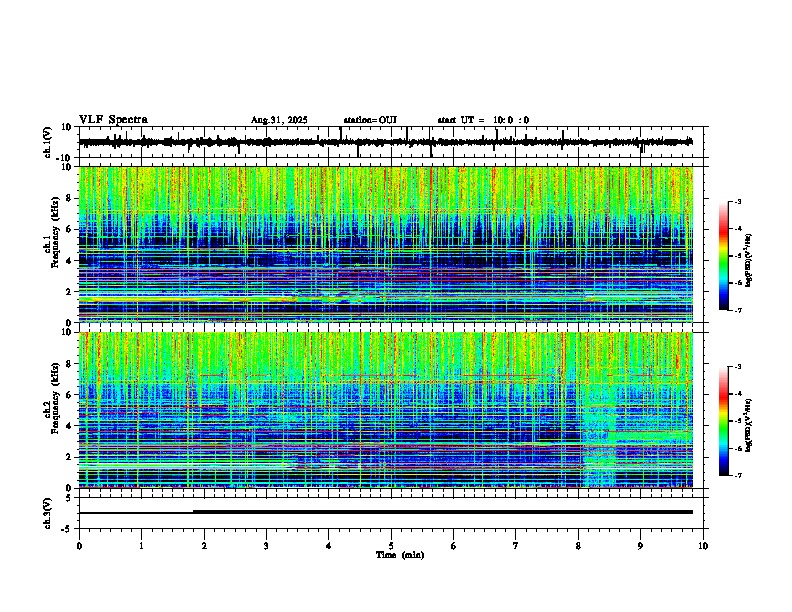Click the start UT 10:0:0 label
The width and height of the screenshot is (792, 612).
(483, 120)
